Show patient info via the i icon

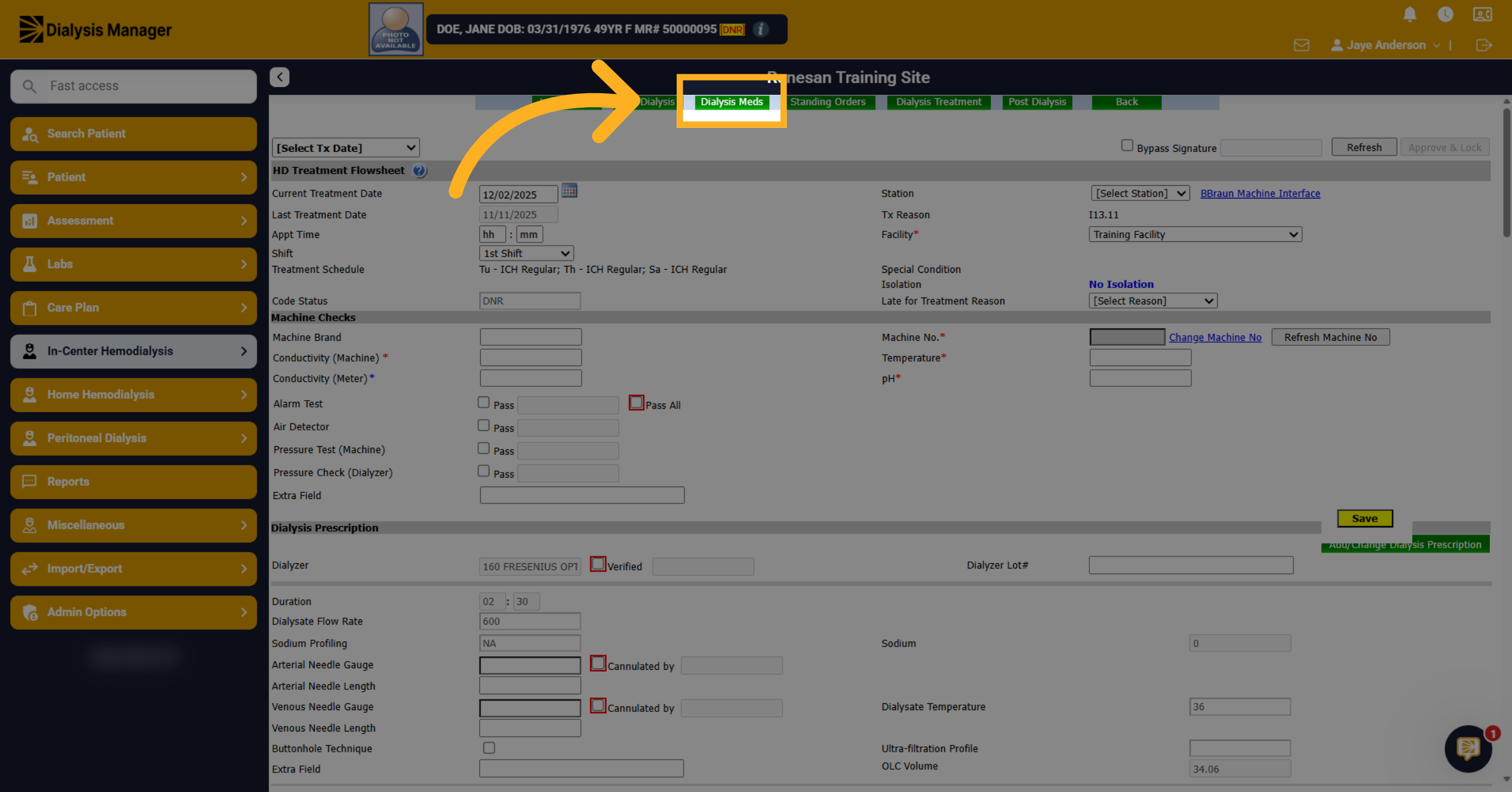pyautogui.click(x=761, y=29)
